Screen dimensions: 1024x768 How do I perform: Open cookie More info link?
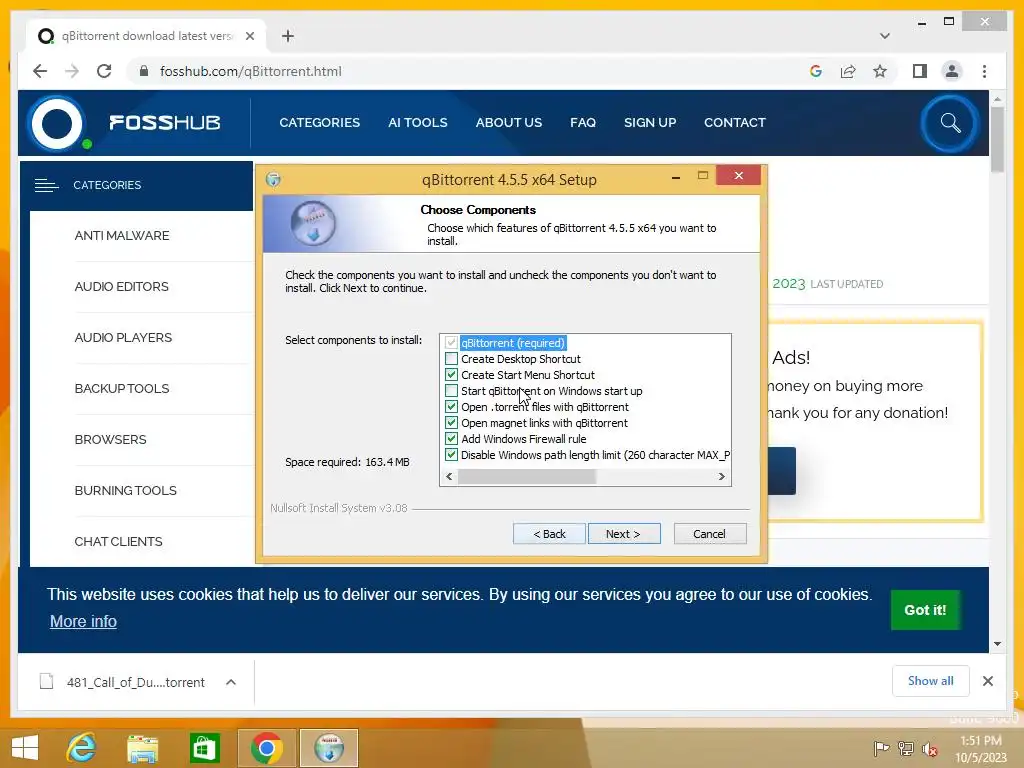point(83,621)
